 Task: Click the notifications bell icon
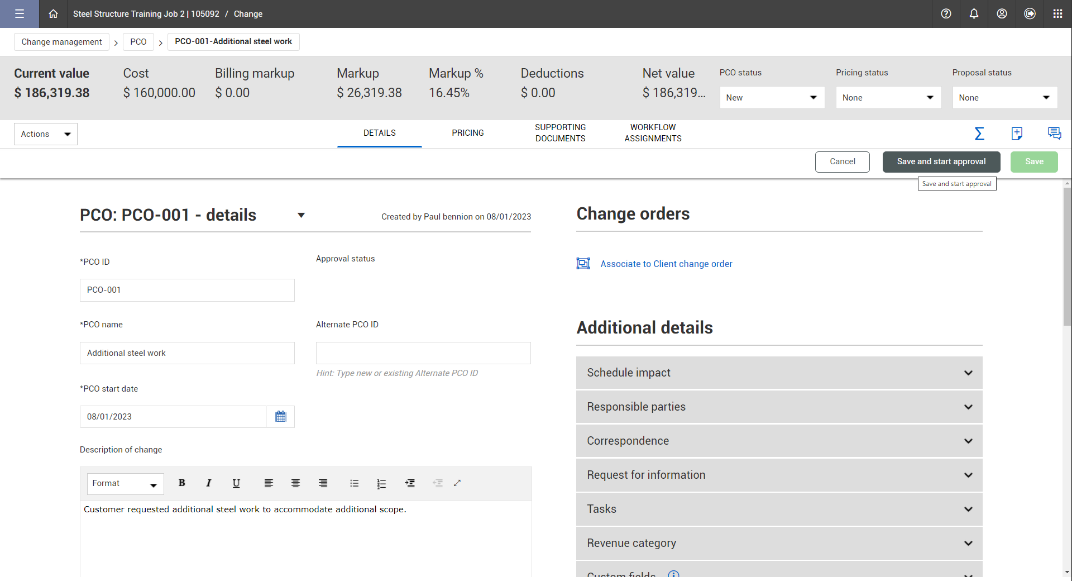[x=974, y=14]
